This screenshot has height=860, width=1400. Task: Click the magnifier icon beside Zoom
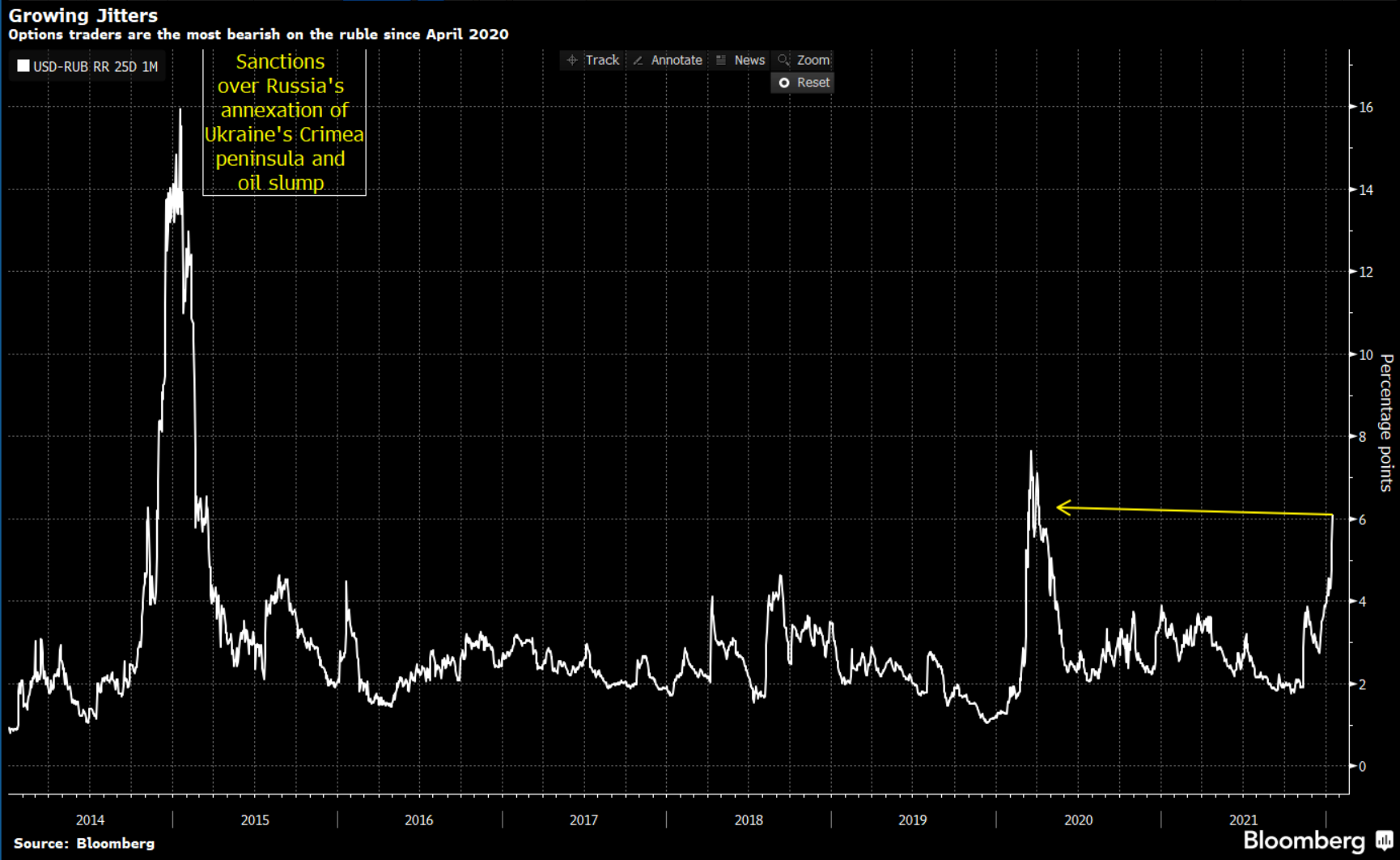(x=783, y=61)
